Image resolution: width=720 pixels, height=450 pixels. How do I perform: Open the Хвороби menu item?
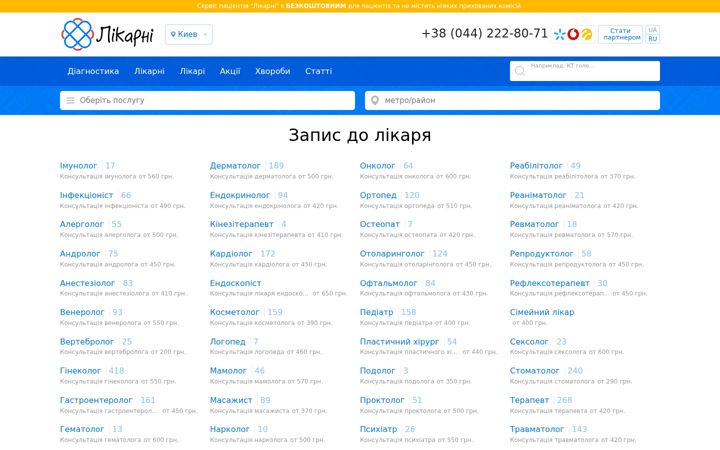(x=272, y=71)
